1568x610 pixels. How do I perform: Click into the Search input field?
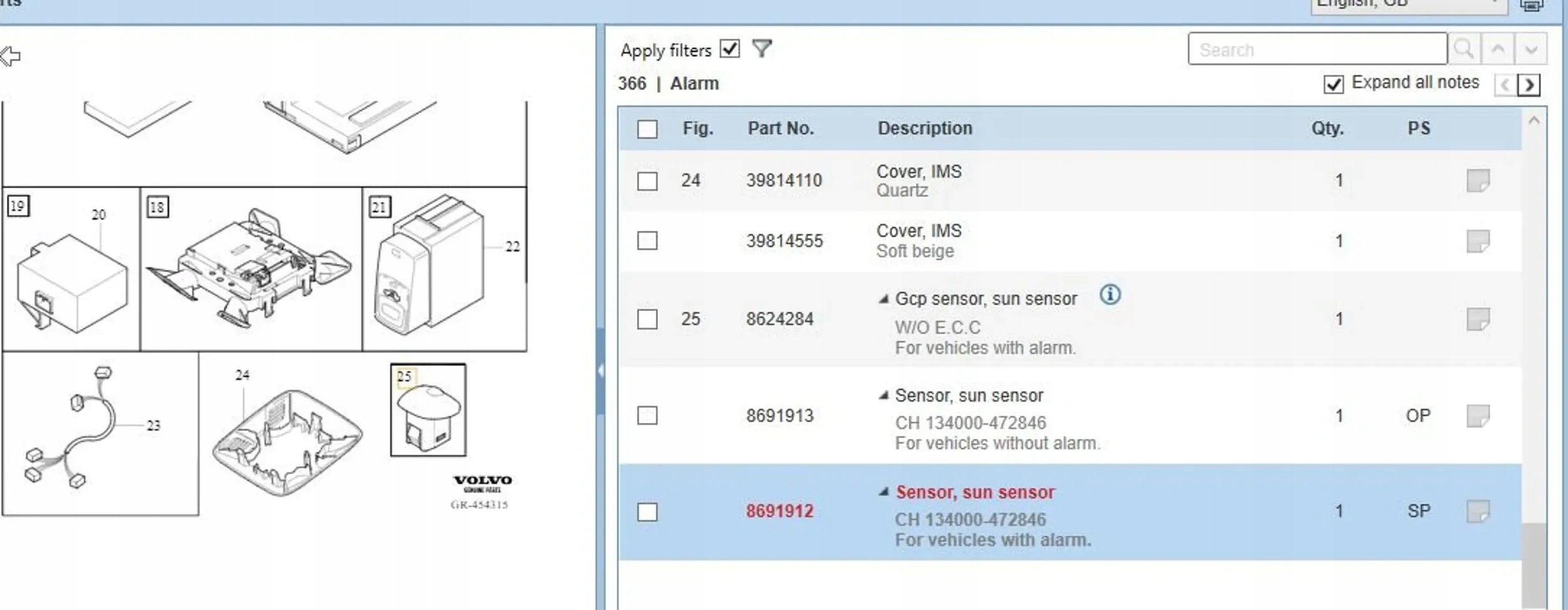coord(1317,49)
